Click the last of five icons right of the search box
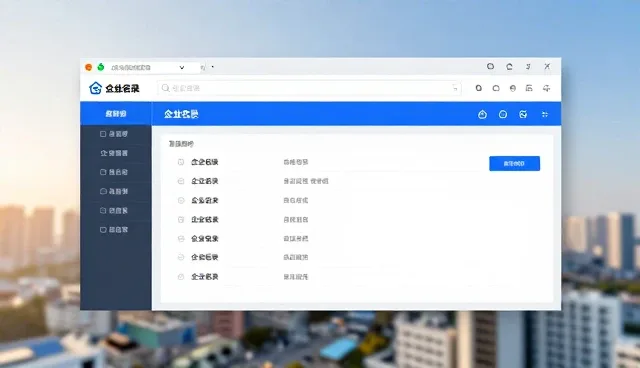 click(546, 88)
